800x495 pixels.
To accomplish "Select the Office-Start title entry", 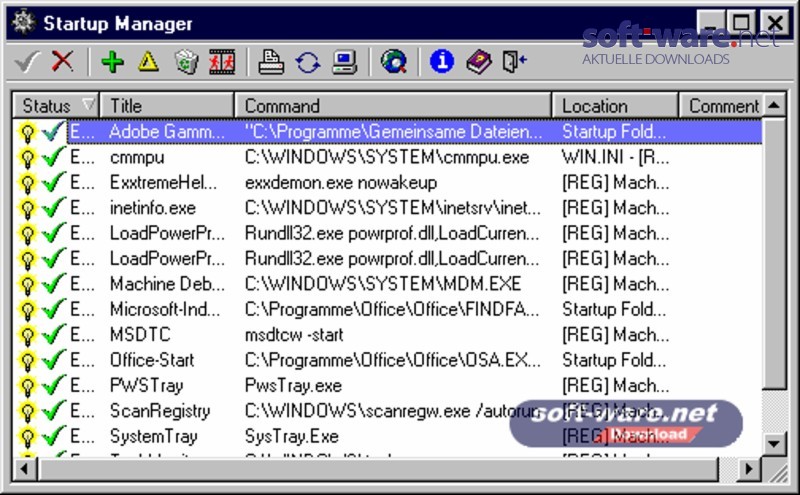I will pyautogui.click(x=152, y=360).
